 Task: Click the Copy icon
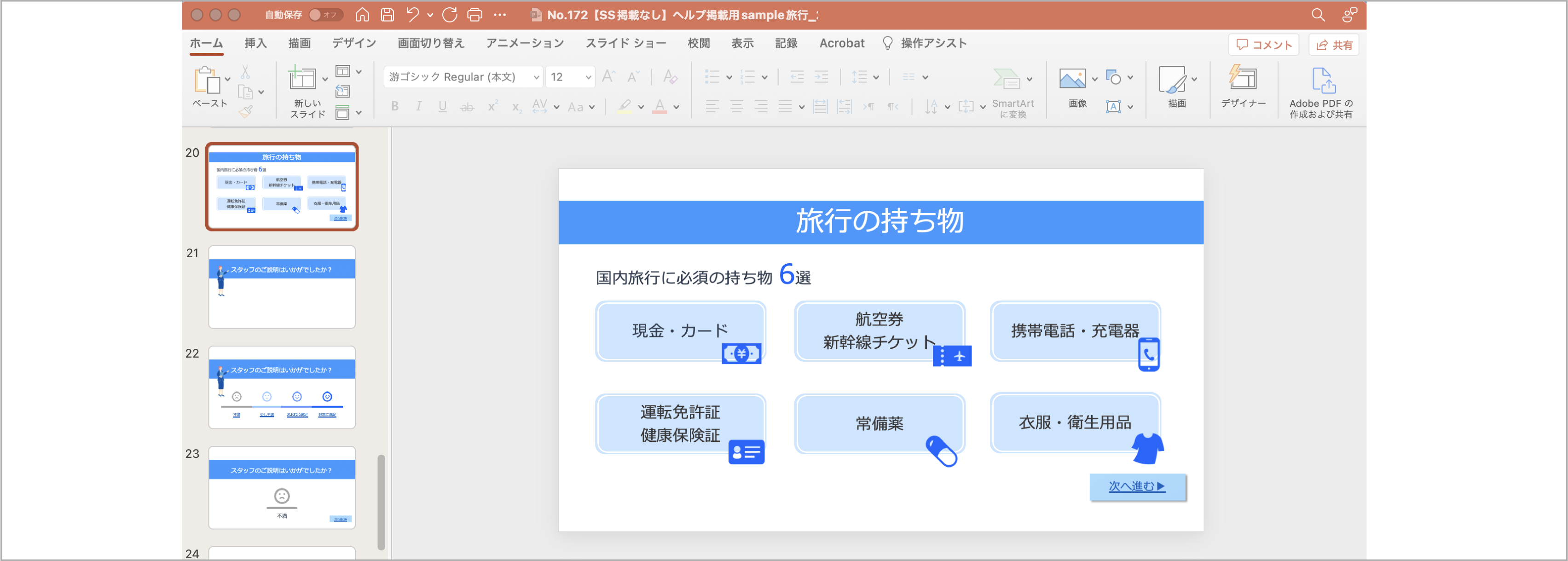pyautogui.click(x=245, y=93)
